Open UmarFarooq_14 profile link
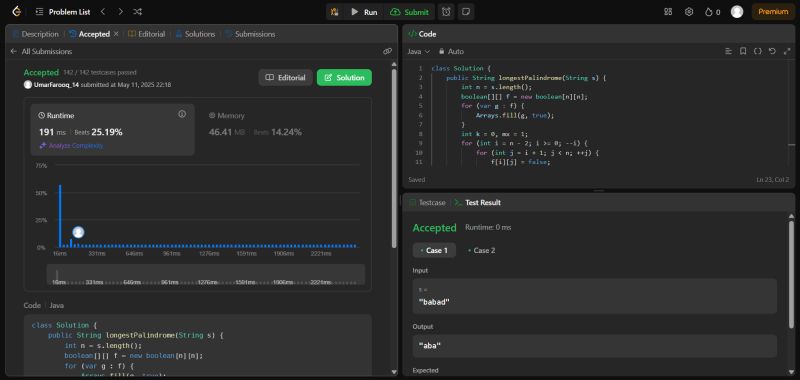The image size is (800, 380). (56, 85)
